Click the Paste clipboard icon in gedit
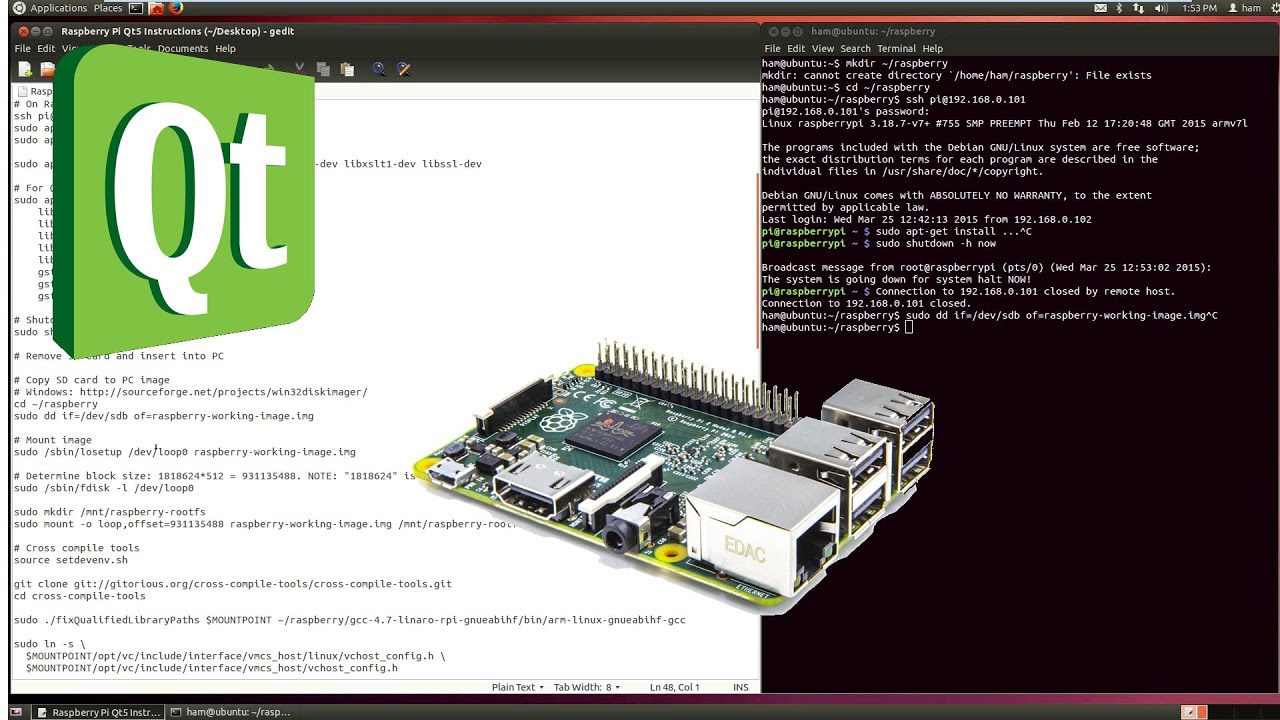Viewport: 1280px width, 720px height. pos(347,69)
